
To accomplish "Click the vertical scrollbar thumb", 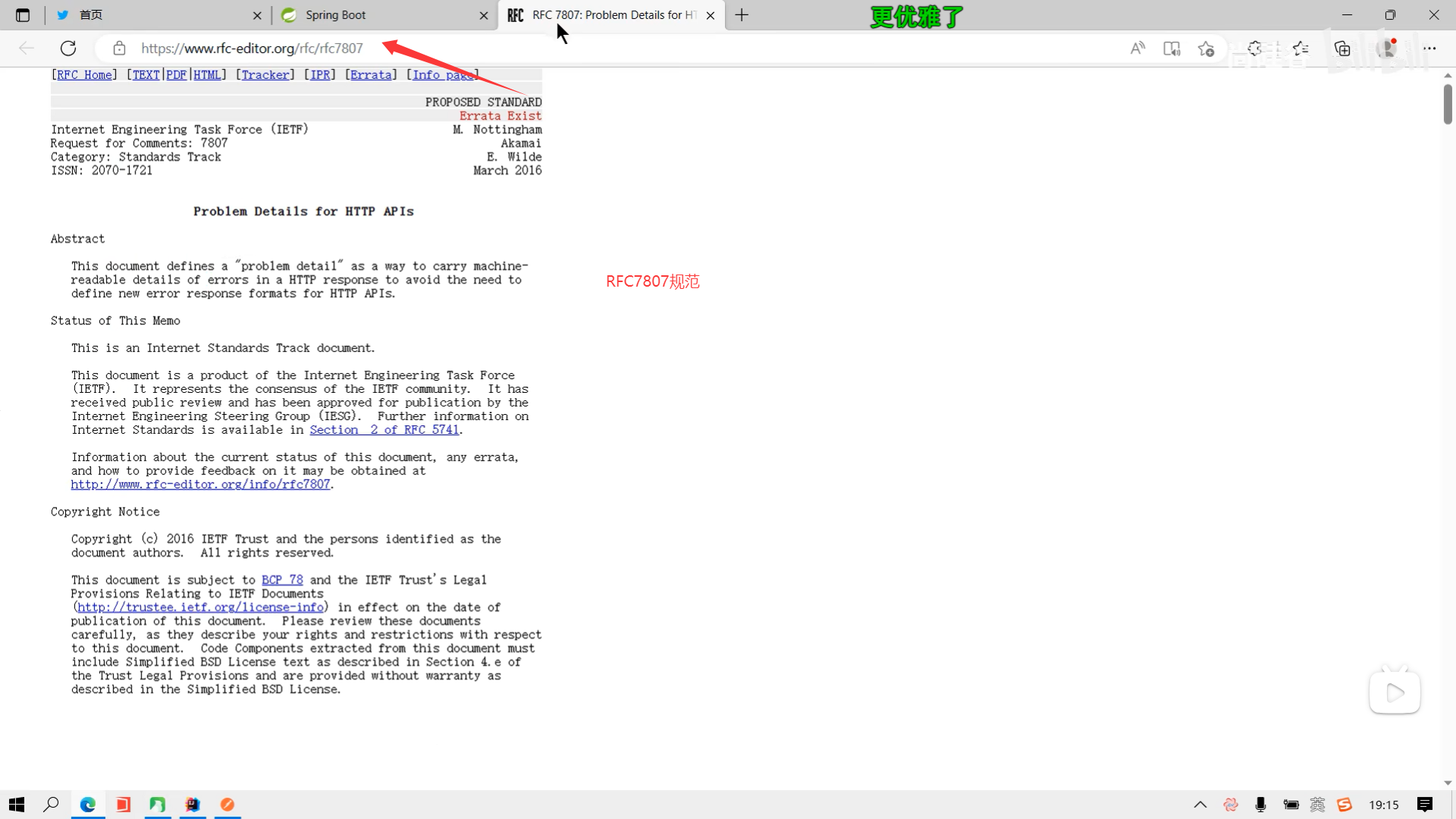I will click(1448, 104).
